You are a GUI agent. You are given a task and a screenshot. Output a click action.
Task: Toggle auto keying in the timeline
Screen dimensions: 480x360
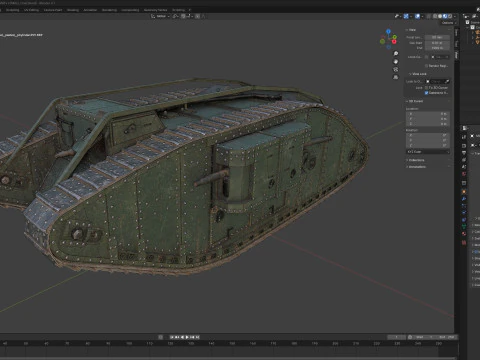pyautogui.click(x=160, y=337)
